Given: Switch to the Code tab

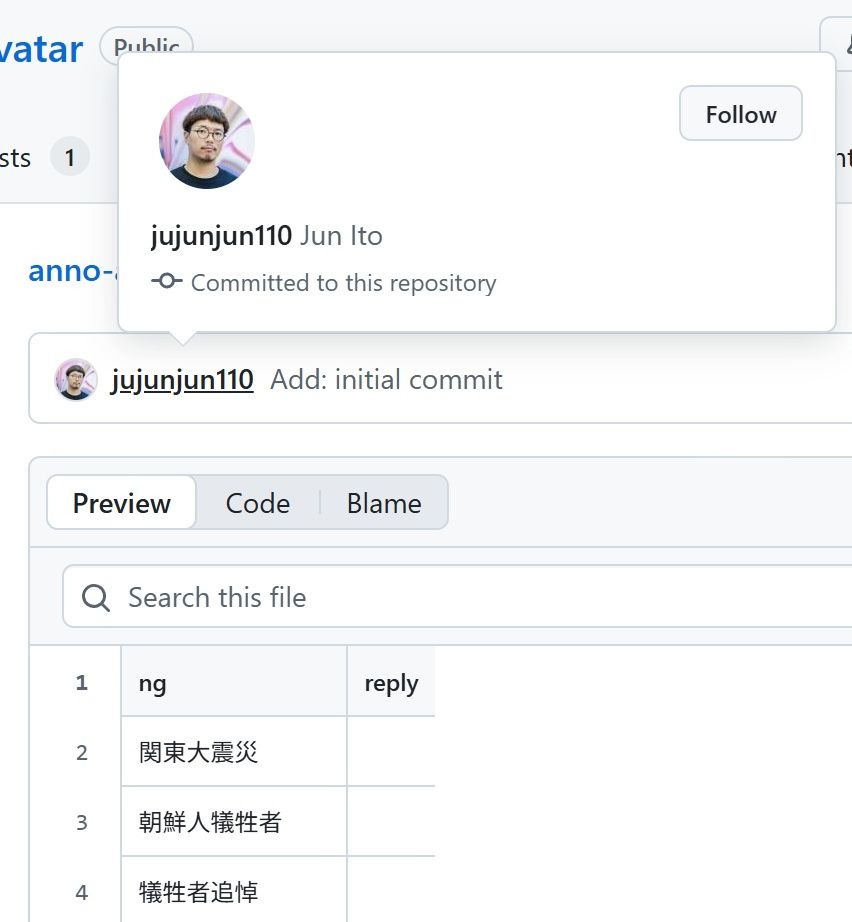Looking at the screenshot, I should (257, 503).
